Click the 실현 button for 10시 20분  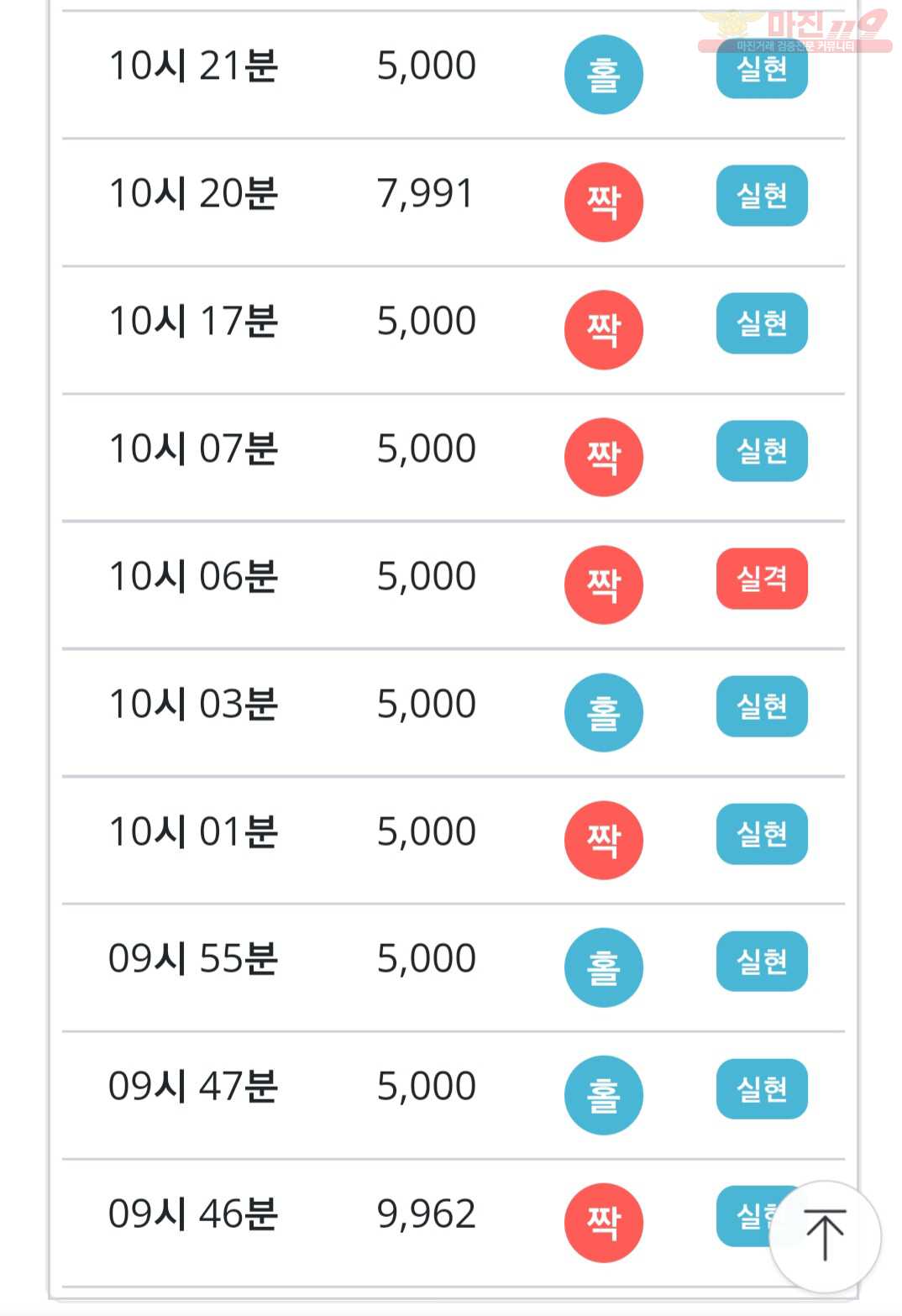pos(762,196)
